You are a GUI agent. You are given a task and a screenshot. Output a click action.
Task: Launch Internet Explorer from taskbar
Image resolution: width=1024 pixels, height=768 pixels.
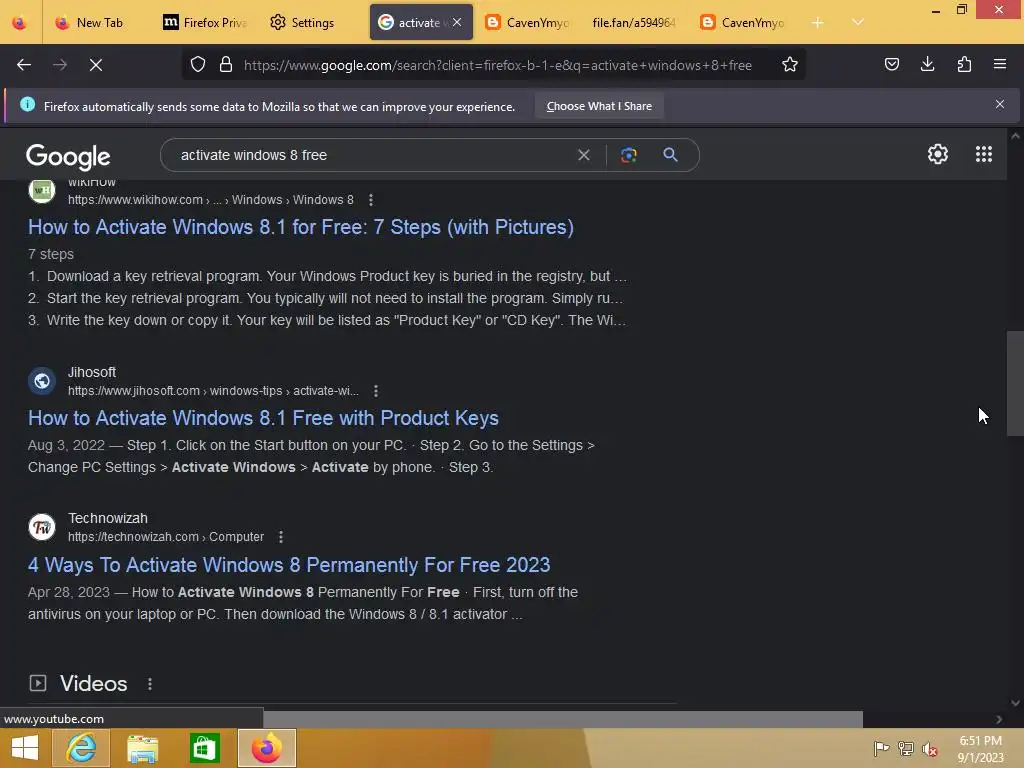81,748
